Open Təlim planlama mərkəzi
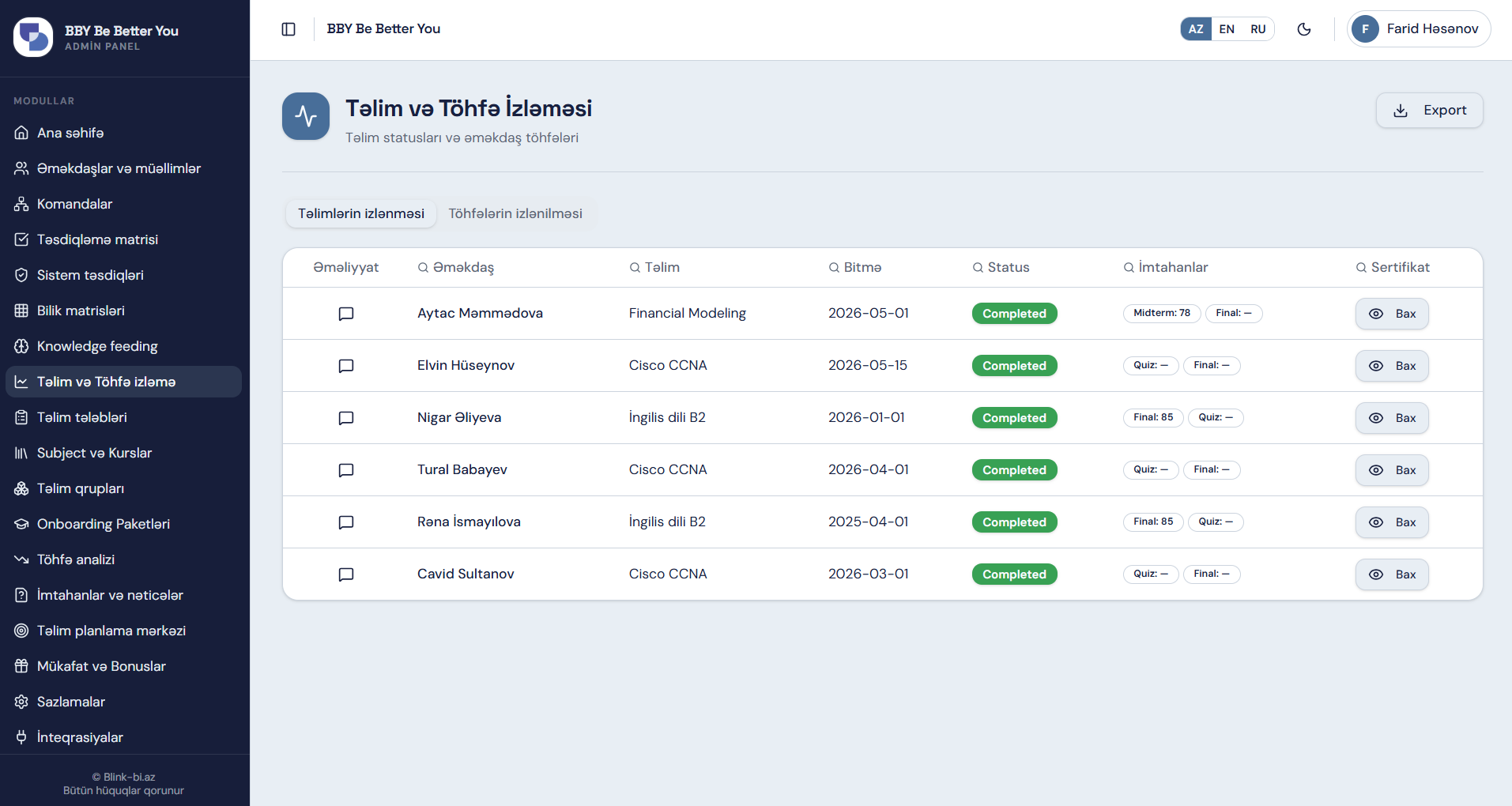 coord(123,631)
